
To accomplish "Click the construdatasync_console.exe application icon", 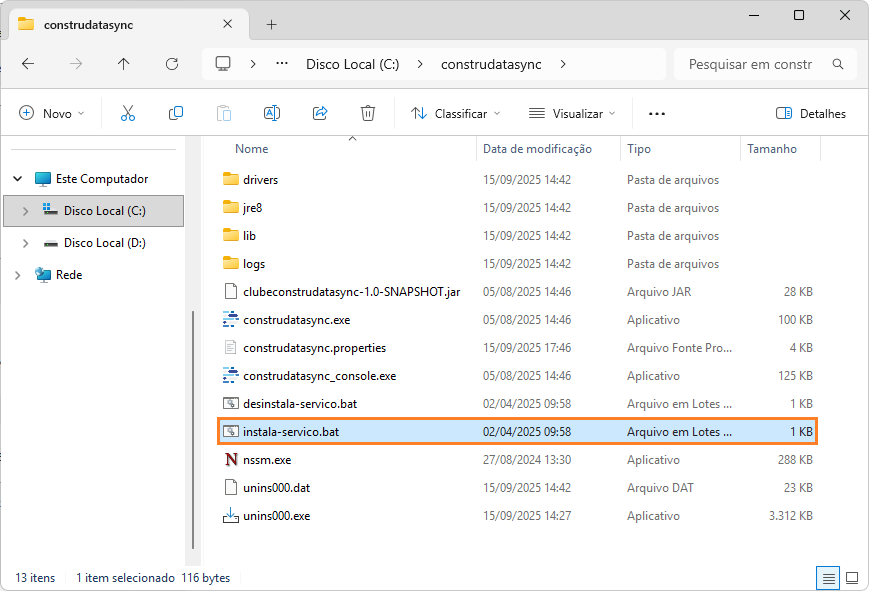I will pos(231,375).
